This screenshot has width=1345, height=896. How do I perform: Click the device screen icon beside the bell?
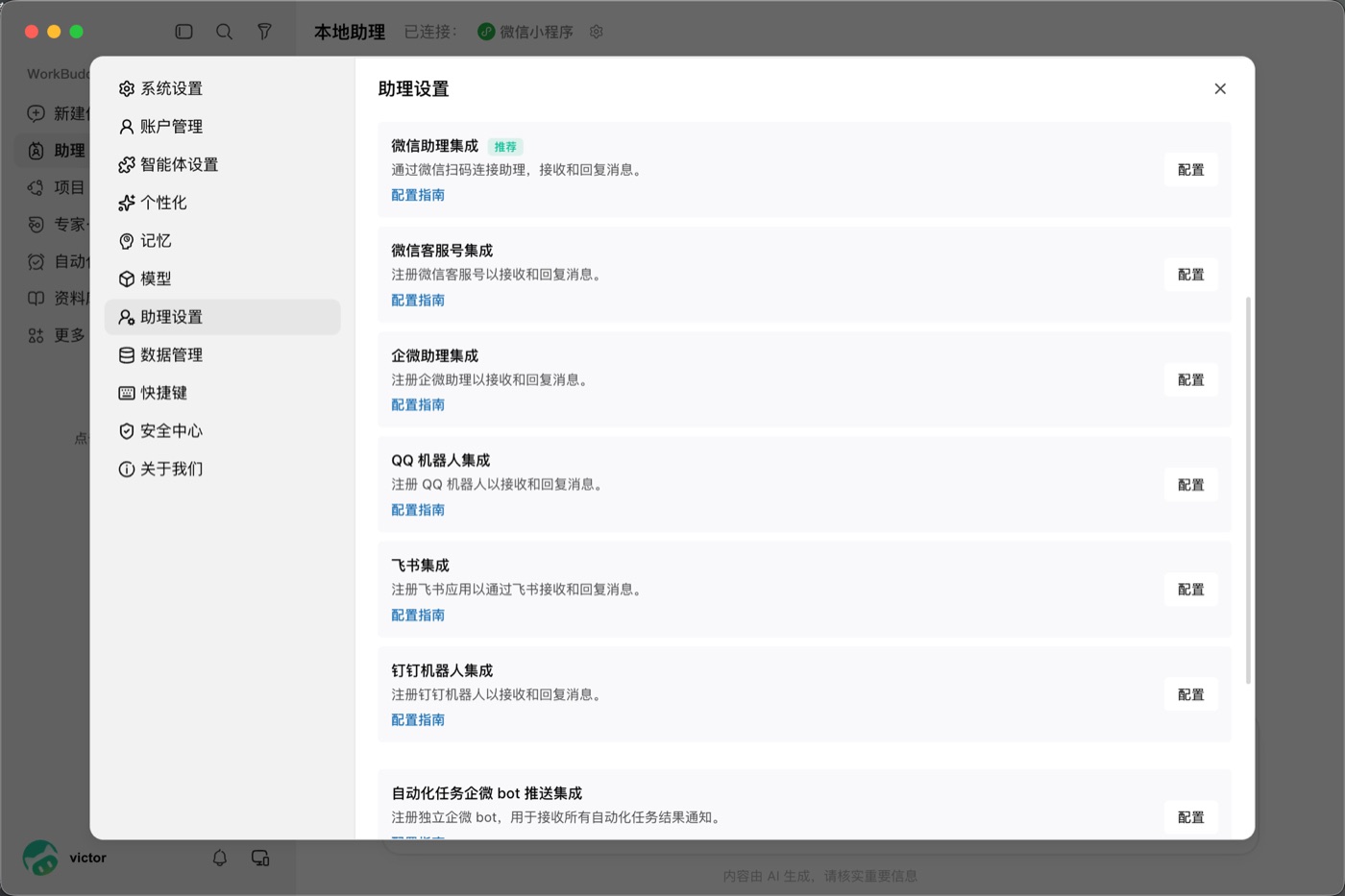260,858
